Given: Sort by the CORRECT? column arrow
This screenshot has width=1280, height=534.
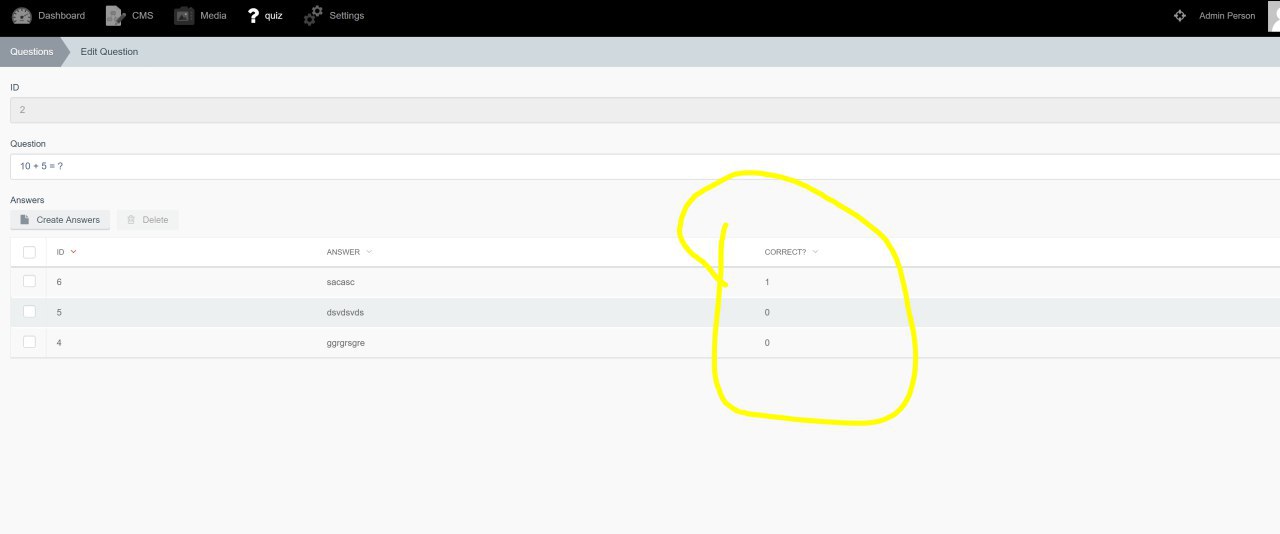Looking at the screenshot, I should (815, 252).
